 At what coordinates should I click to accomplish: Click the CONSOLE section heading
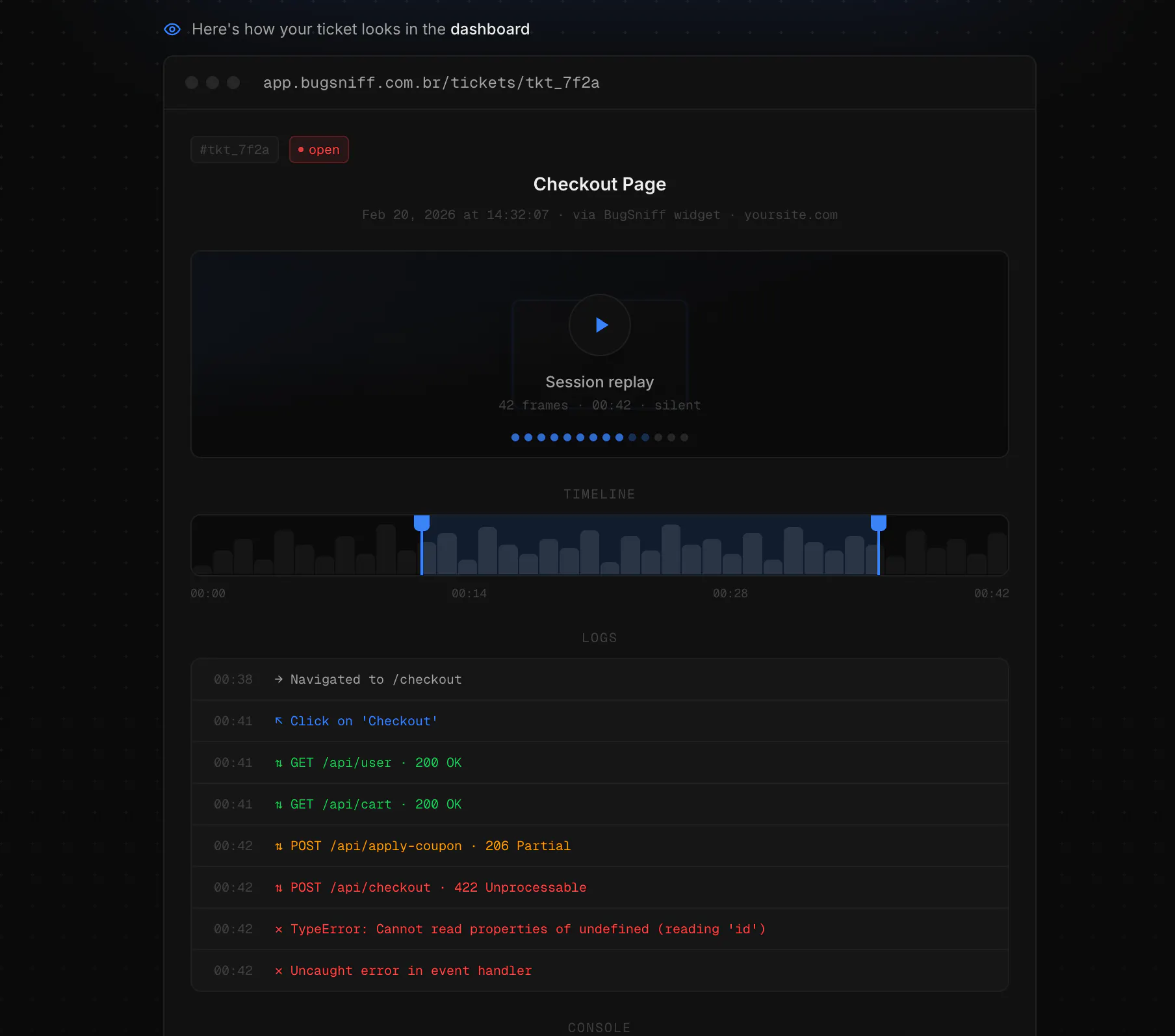pos(599,1028)
